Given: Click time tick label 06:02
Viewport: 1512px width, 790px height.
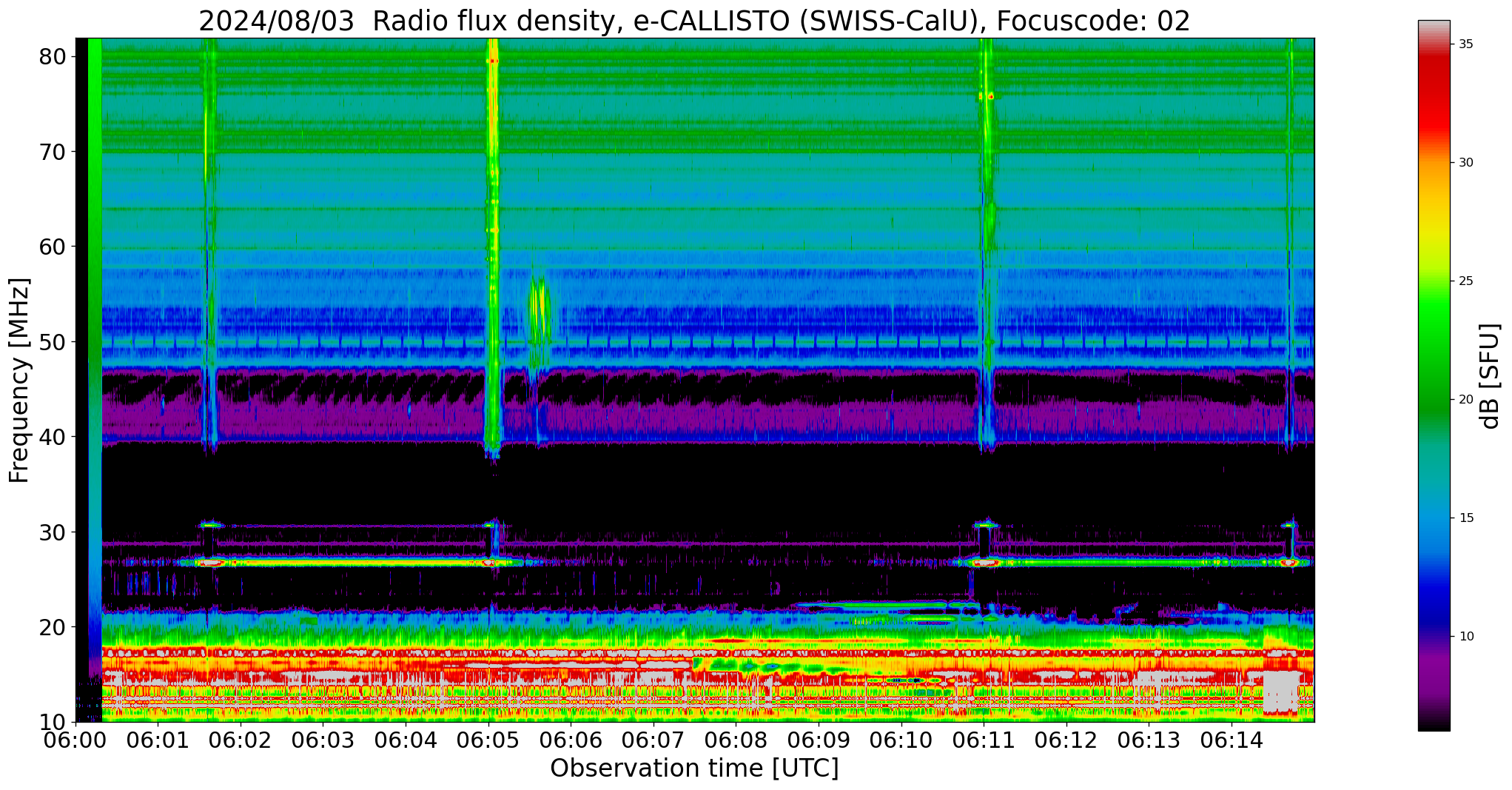Looking at the screenshot, I should pyautogui.click(x=241, y=740).
